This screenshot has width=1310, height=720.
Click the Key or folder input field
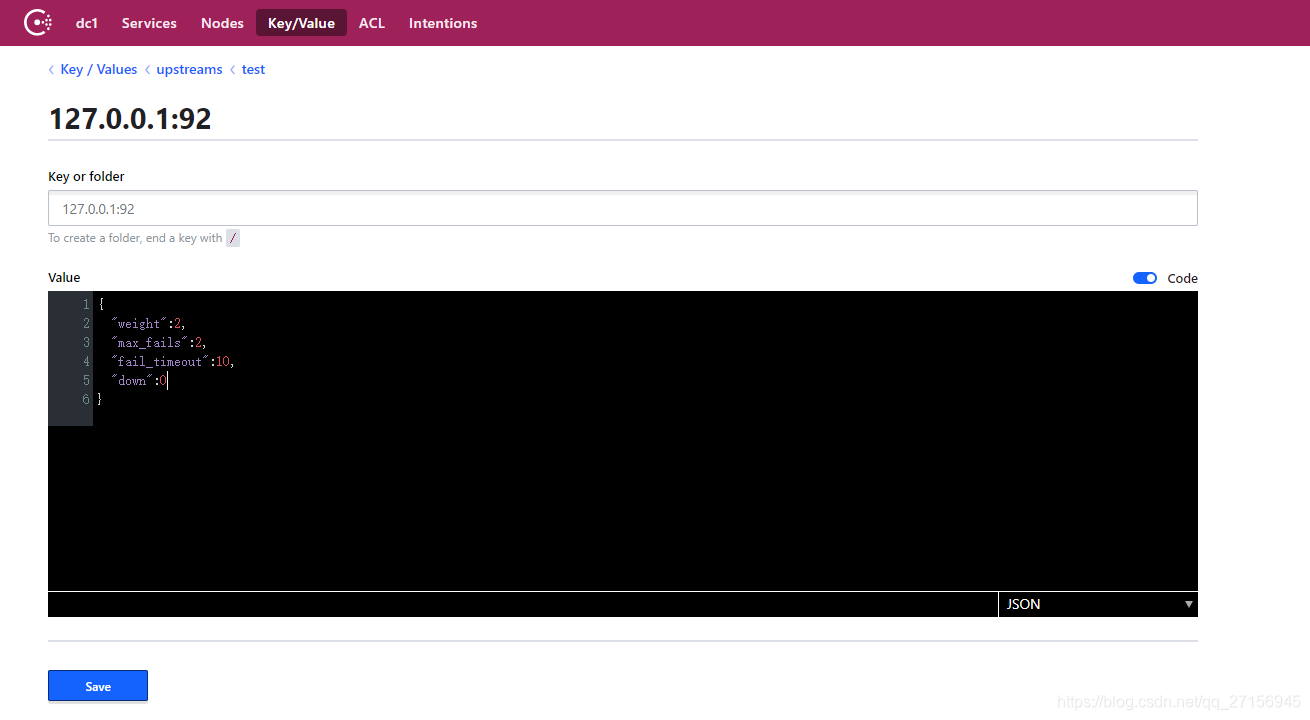tap(622, 209)
